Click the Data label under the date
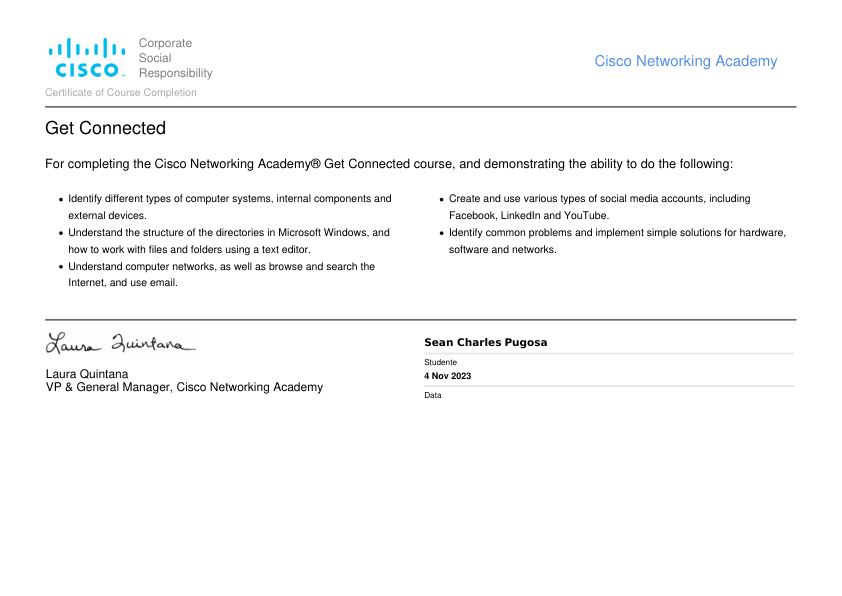The height and width of the screenshot is (596, 842). (x=433, y=395)
